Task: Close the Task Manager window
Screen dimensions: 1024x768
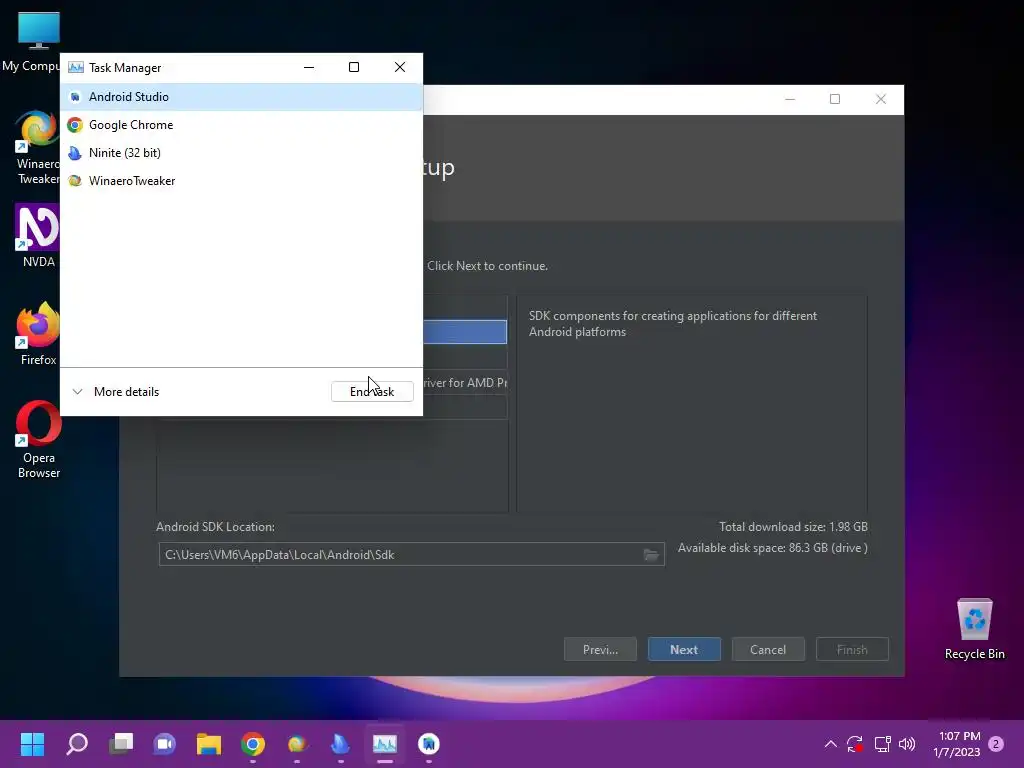Action: (x=400, y=67)
